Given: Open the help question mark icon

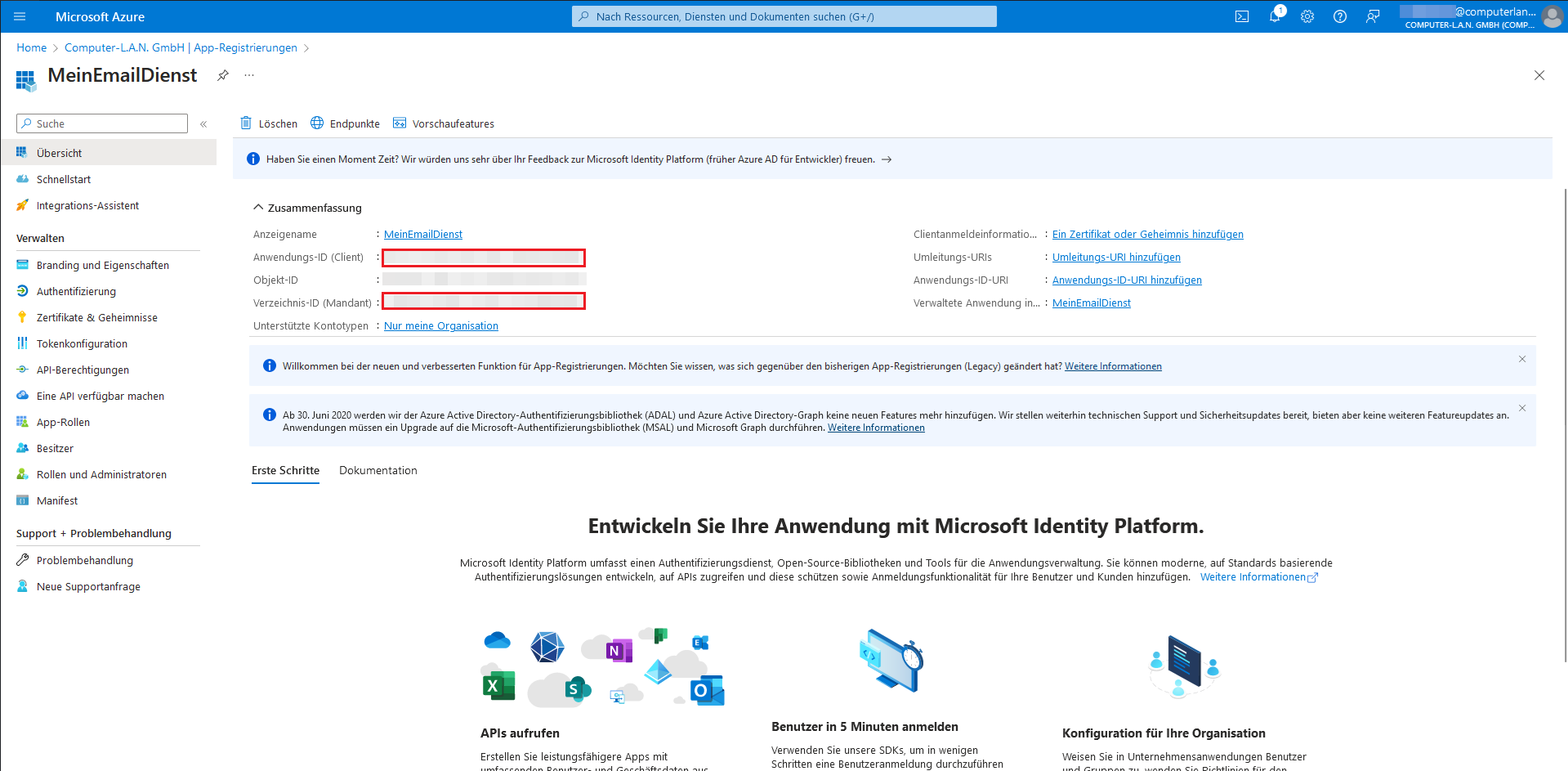Looking at the screenshot, I should tap(1340, 16).
